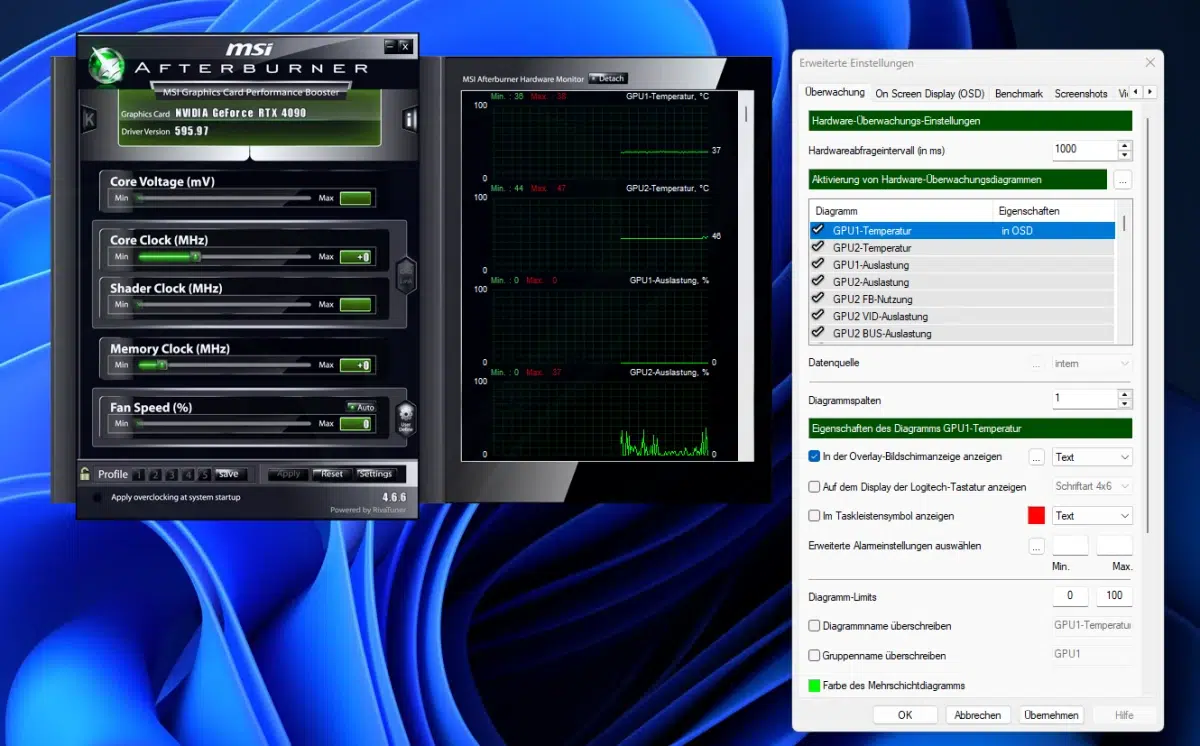The width and height of the screenshot is (1200, 746).
Task: Click OK in Erweiterte Einstellungen
Action: point(905,715)
